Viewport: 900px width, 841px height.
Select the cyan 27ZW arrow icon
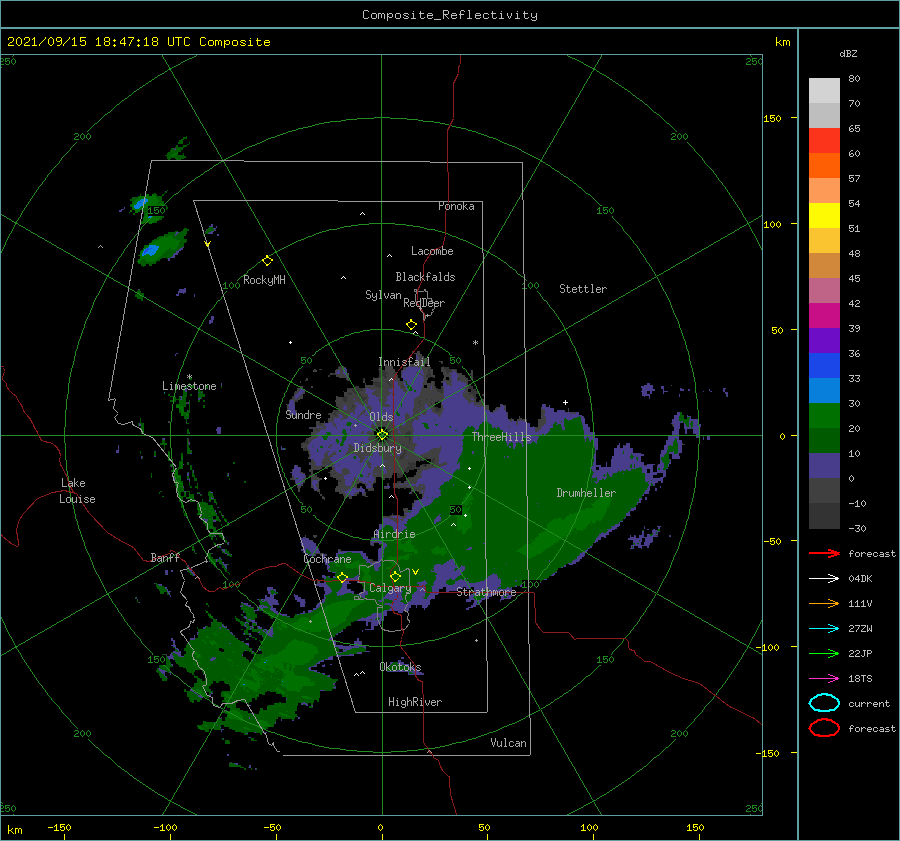[x=824, y=629]
